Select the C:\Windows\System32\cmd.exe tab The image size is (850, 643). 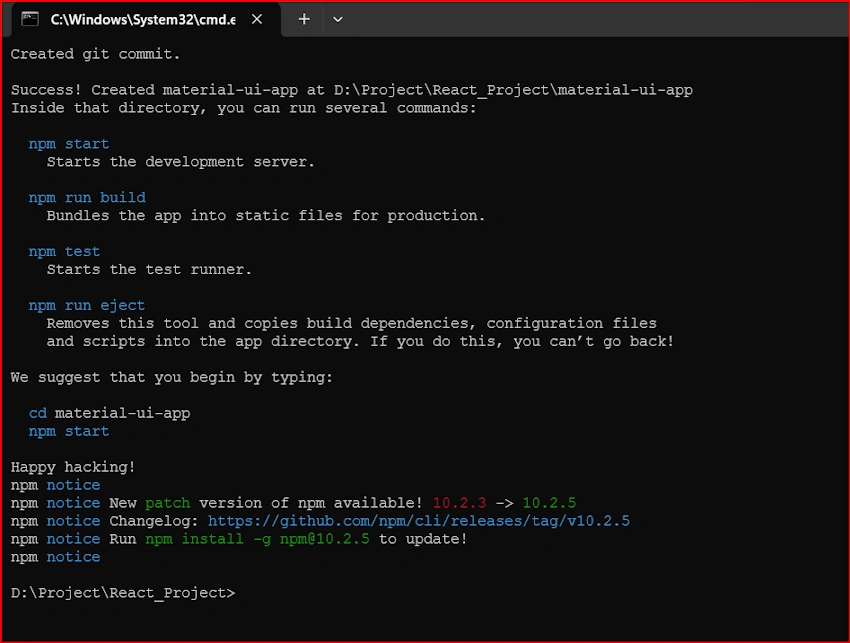click(145, 20)
